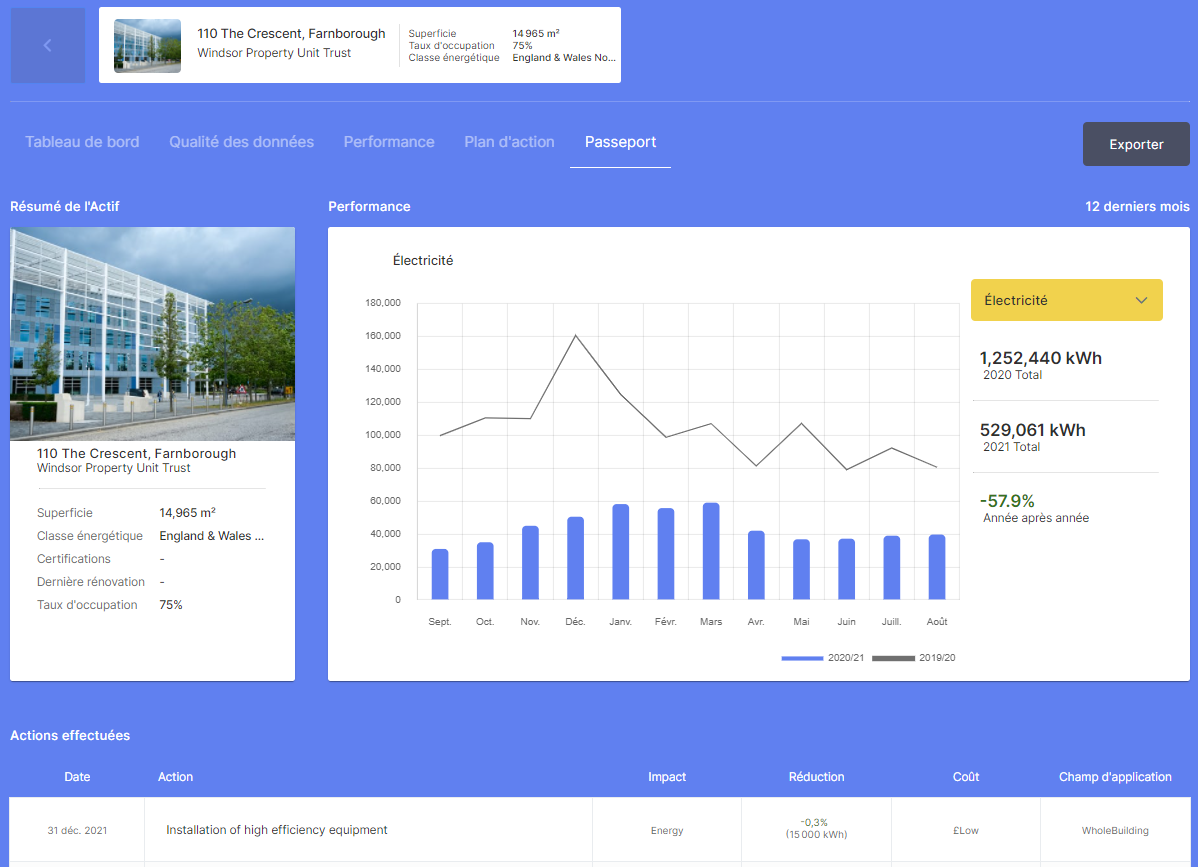Click the Coût column header
The width and height of the screenshot is (1198, 867).
pos(966,777)
